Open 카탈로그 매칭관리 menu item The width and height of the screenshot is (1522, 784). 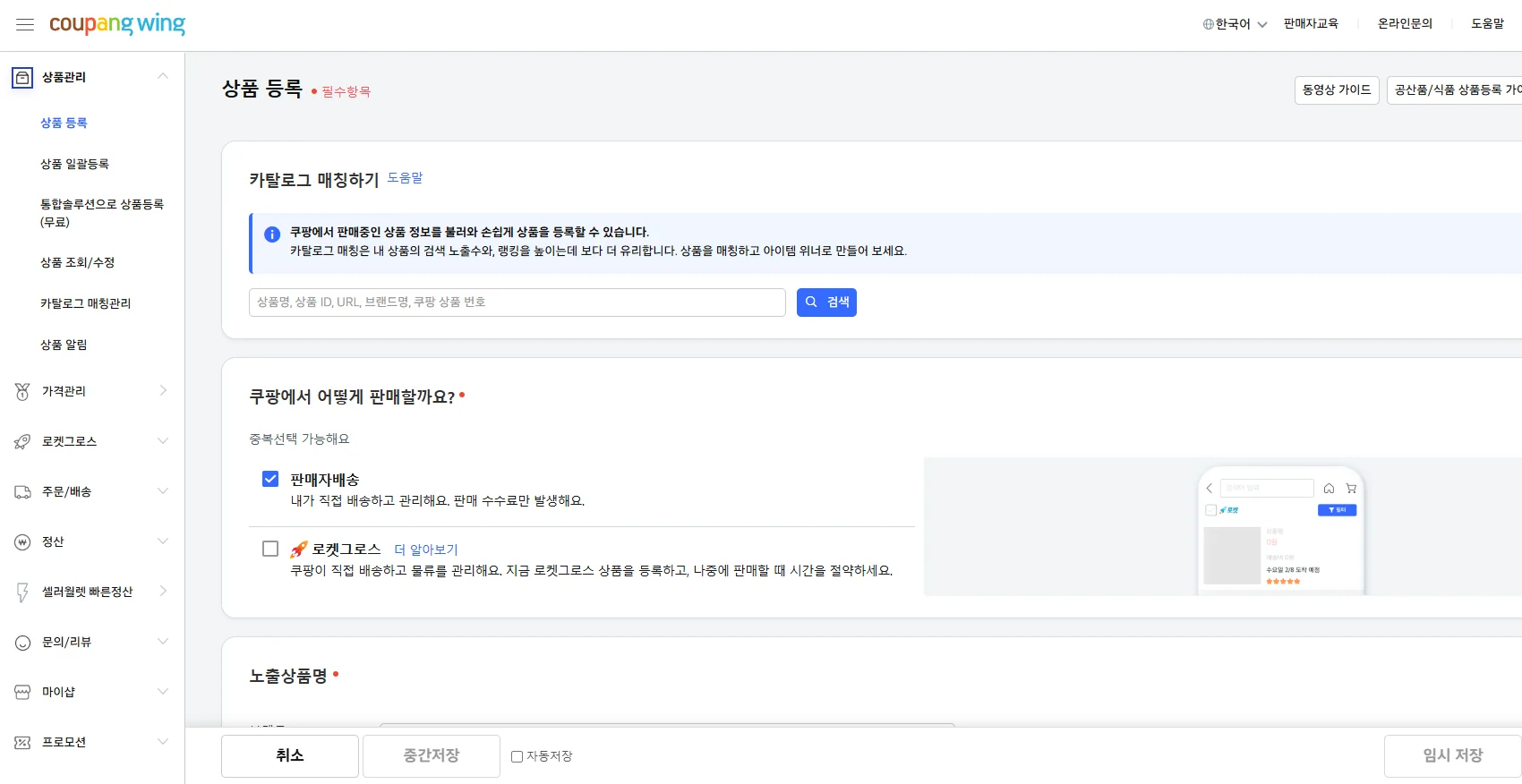[x=85, y=303]
